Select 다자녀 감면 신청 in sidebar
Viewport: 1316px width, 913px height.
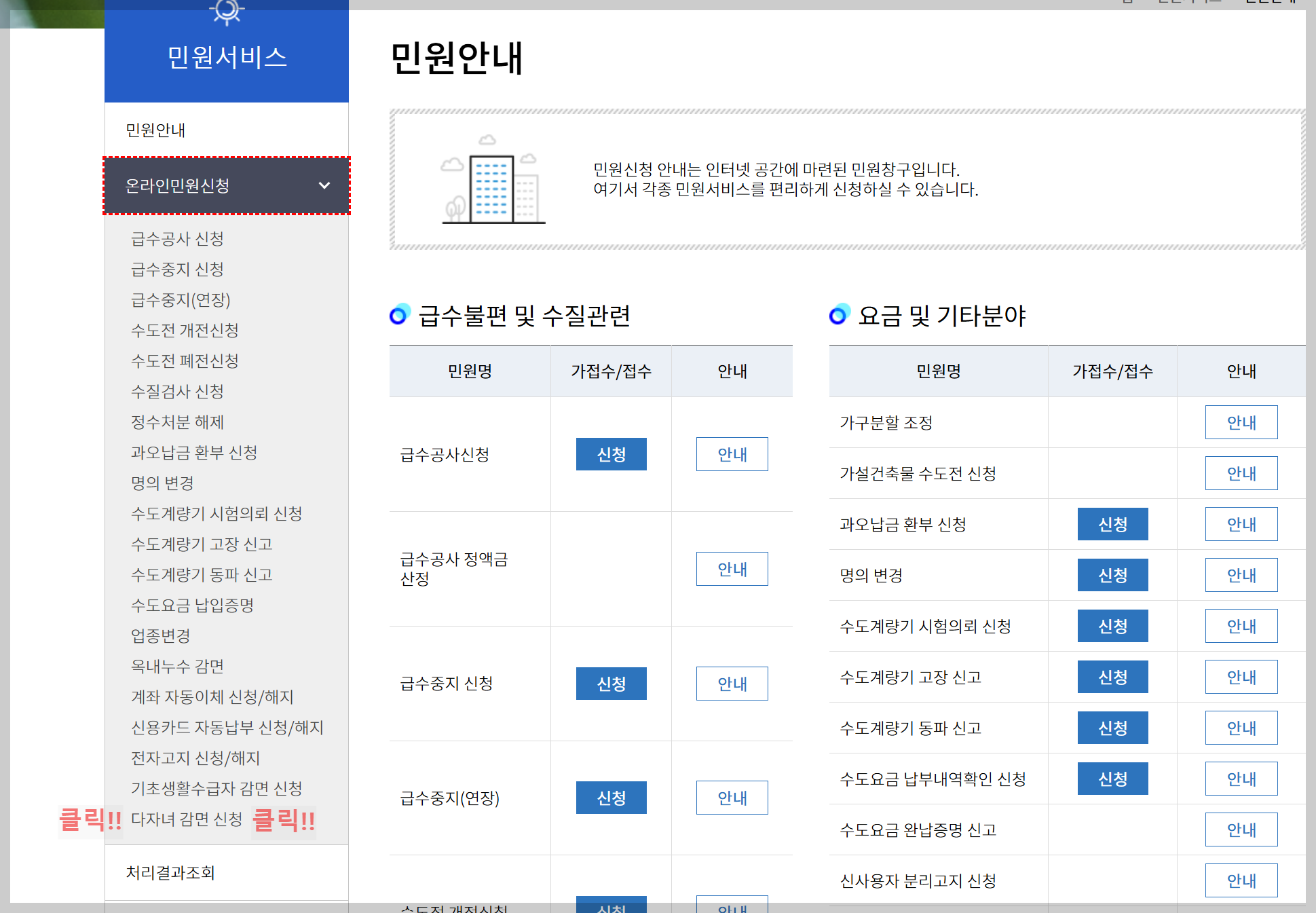(x=187, y=819)
